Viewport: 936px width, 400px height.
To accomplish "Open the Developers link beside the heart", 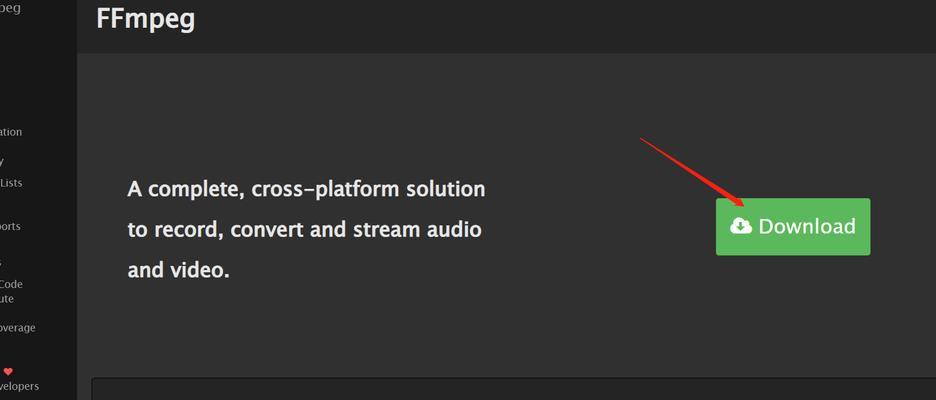I will tap(19, 386).
